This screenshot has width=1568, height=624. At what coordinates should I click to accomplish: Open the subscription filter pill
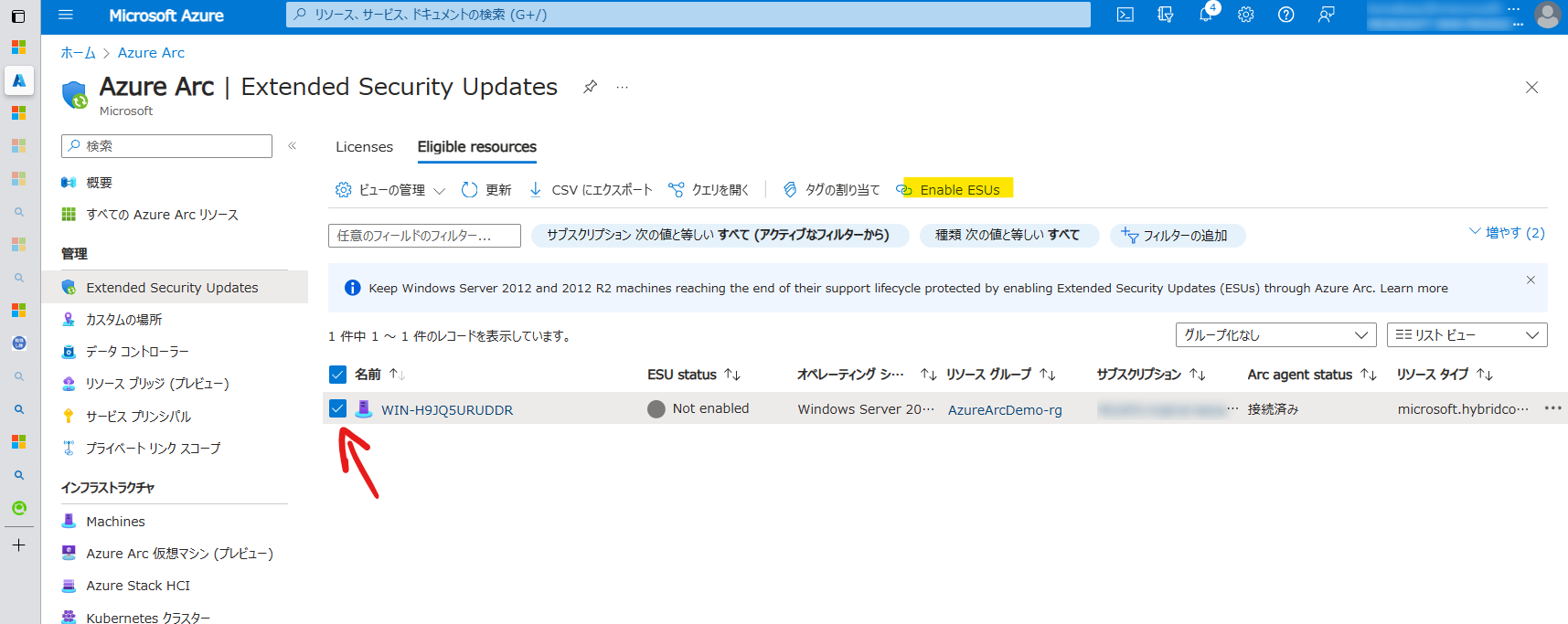[x=720, y=235]
